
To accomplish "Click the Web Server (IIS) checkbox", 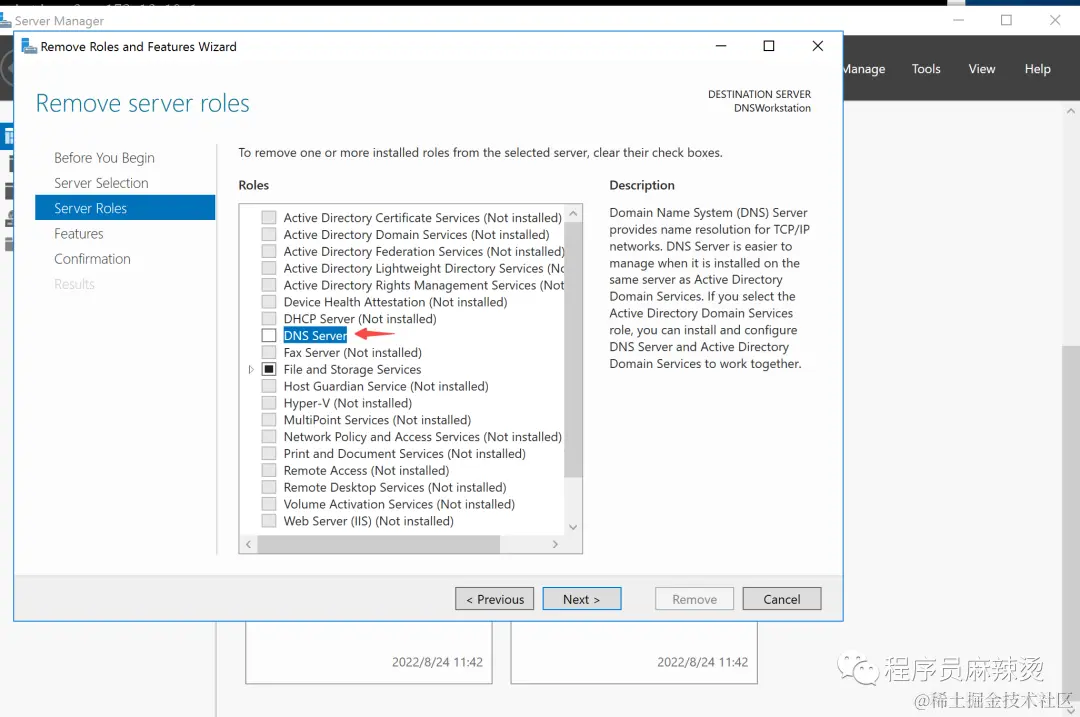I will pos(269,521).
